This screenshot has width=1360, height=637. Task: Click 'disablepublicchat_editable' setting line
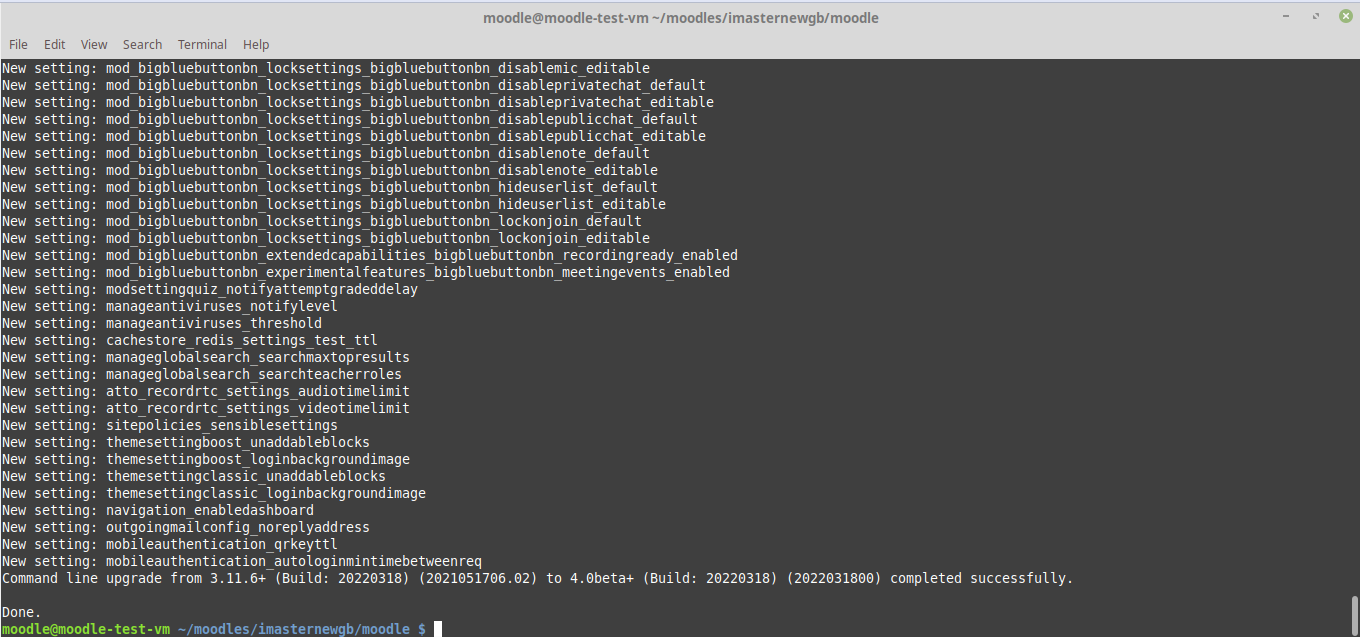coord(354,136)
